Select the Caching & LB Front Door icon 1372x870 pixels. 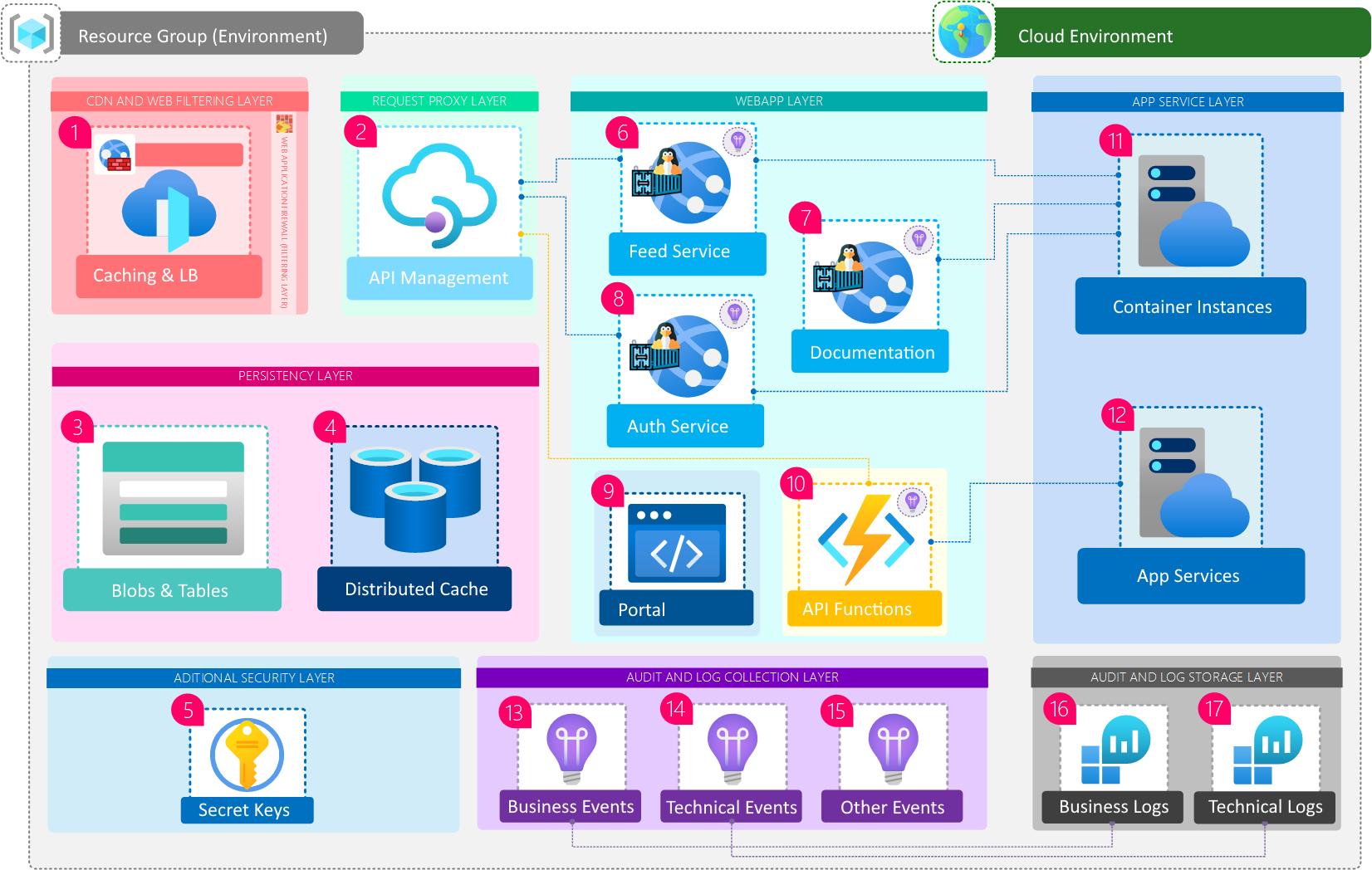click(169, 210)
